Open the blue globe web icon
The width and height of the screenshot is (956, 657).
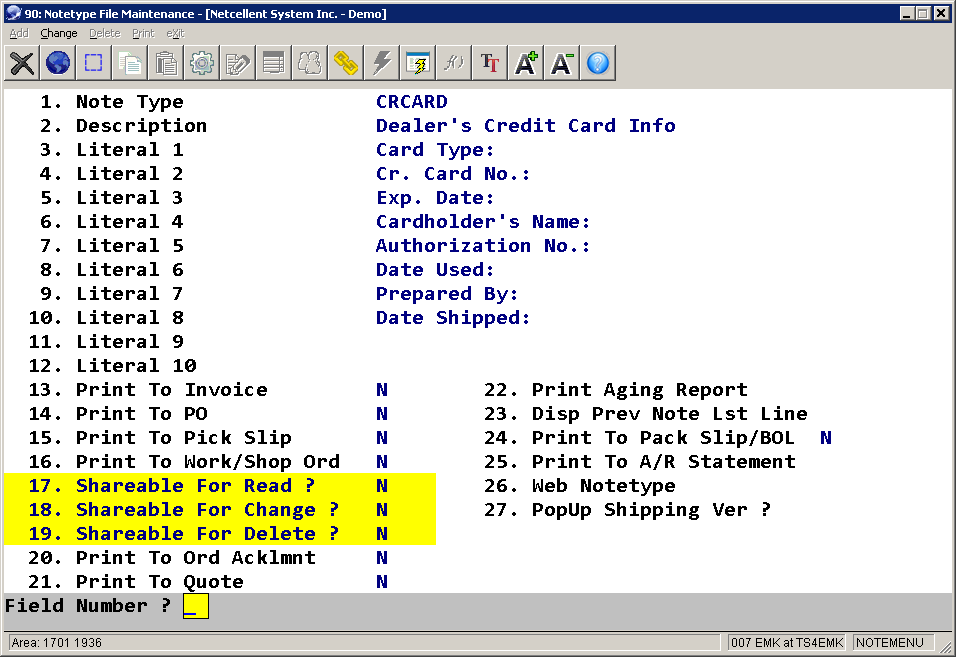tap(58, 64)
